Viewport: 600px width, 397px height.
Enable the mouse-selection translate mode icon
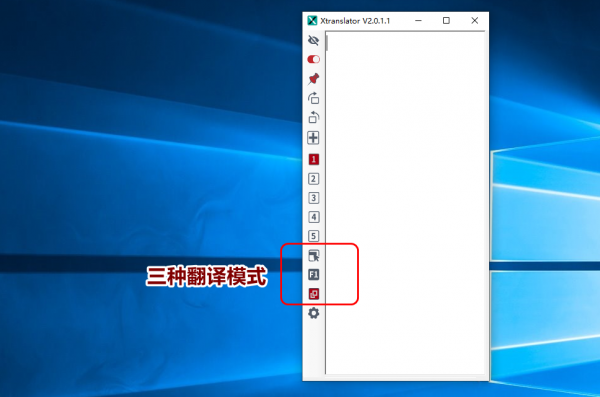click(314, 255)
